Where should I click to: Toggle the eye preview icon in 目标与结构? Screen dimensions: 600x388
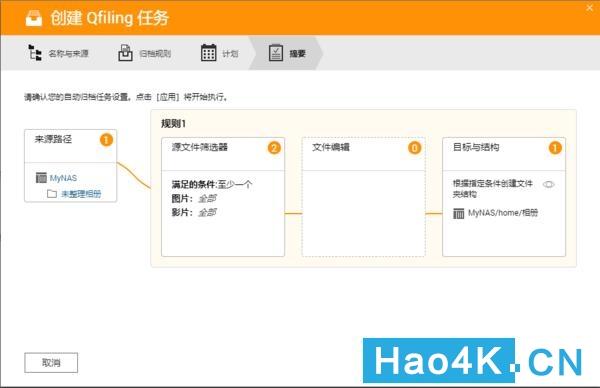(548, 184)
